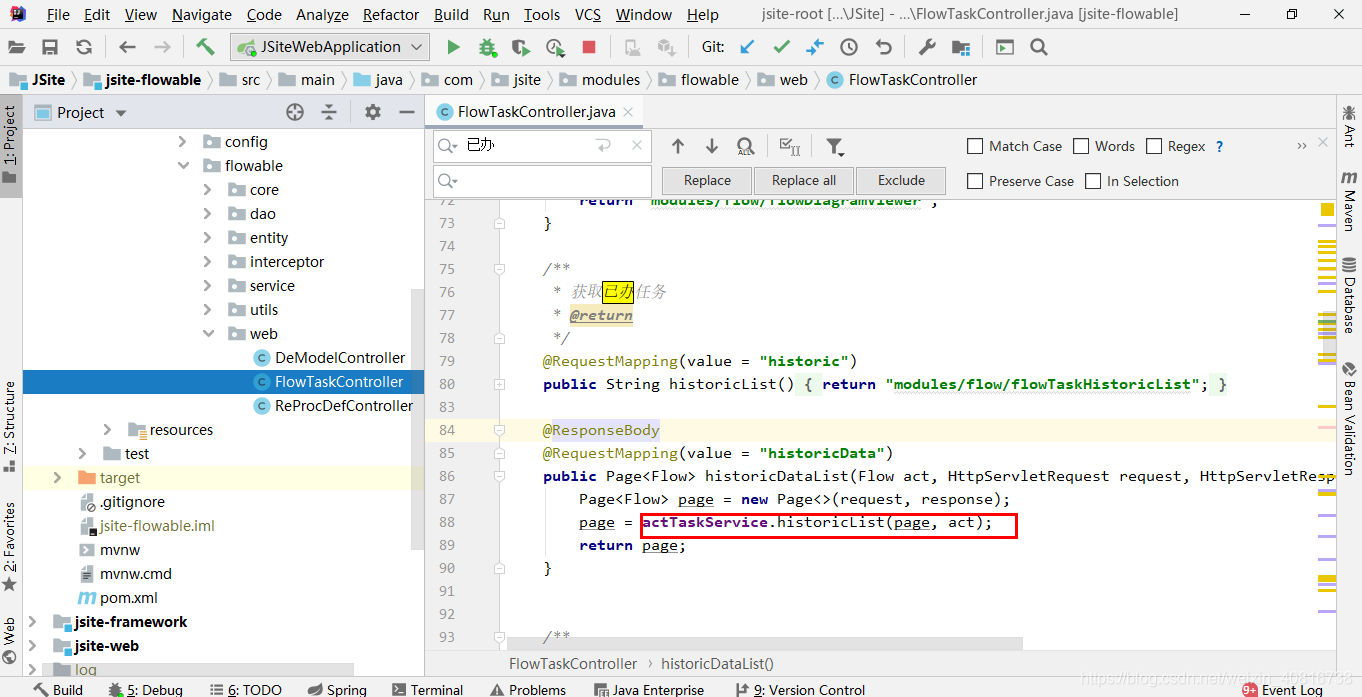This screenshot has width=1362, height=697.
Task: Open the search filter funnel icon
Action: pos(835,147)
